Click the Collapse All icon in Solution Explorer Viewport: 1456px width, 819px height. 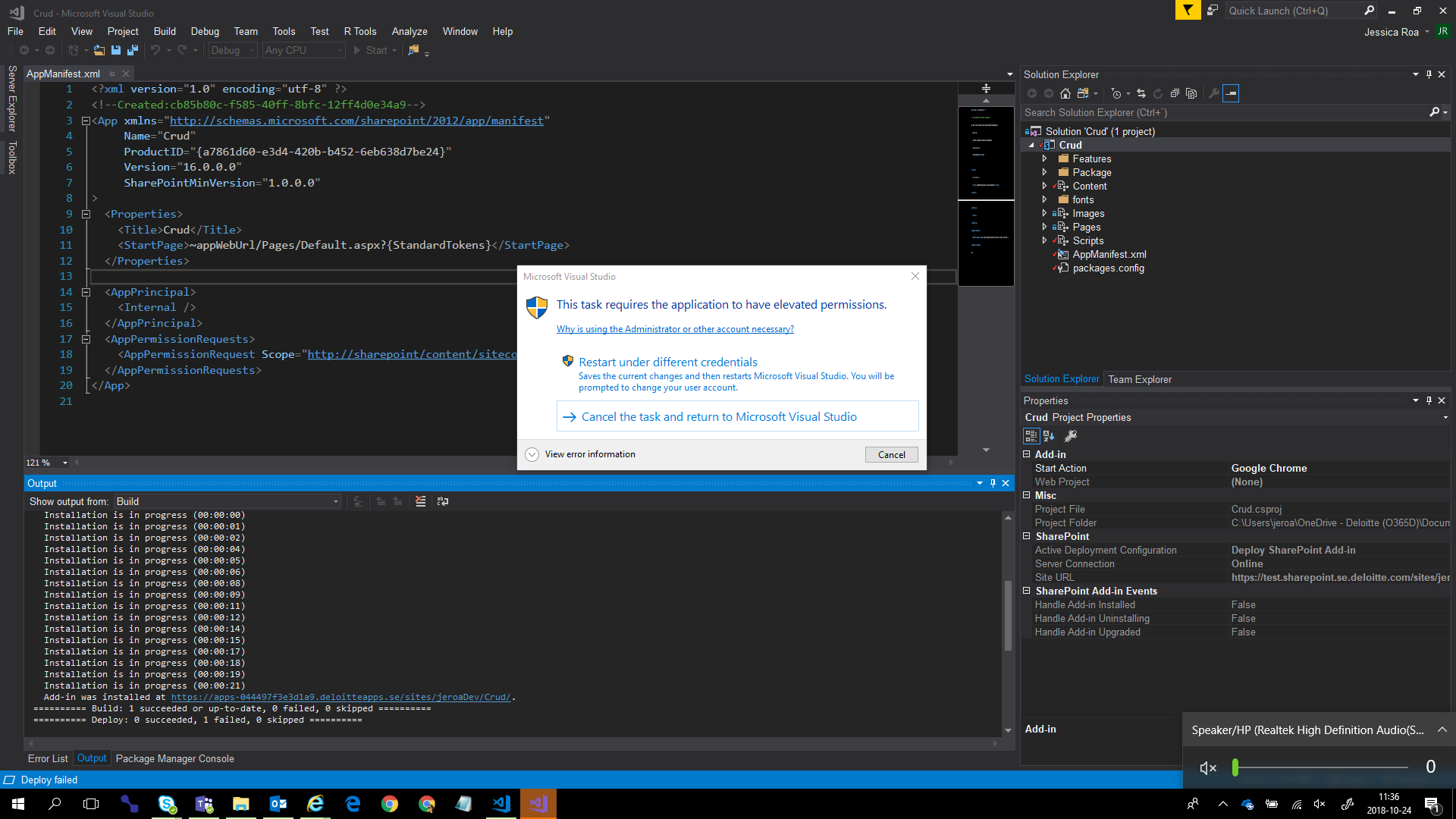[1175, 93]
